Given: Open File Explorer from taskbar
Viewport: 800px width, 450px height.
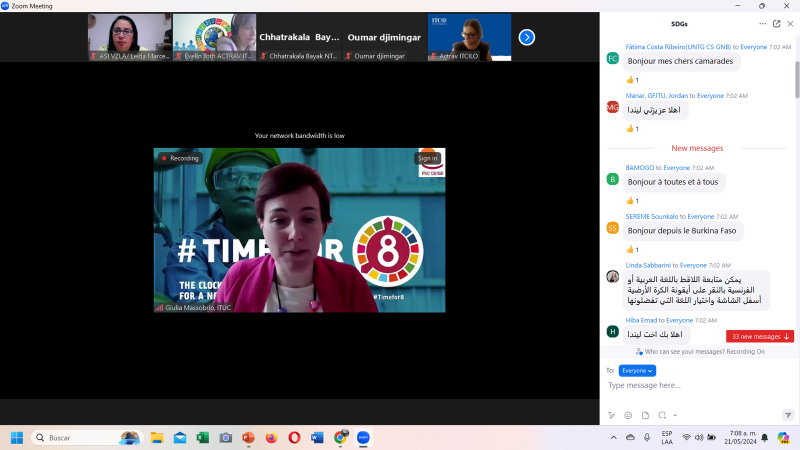Looking at the screenshot, I should pos(157,438).
